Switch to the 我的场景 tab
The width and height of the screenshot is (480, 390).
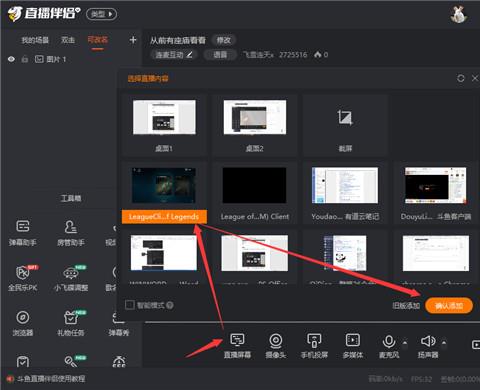pyautogui.click(x=35, y=40)
